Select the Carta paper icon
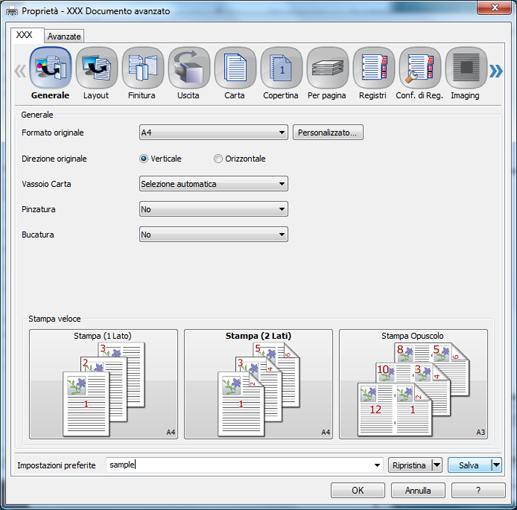This screenshot has height=510, width=517. 235,68
